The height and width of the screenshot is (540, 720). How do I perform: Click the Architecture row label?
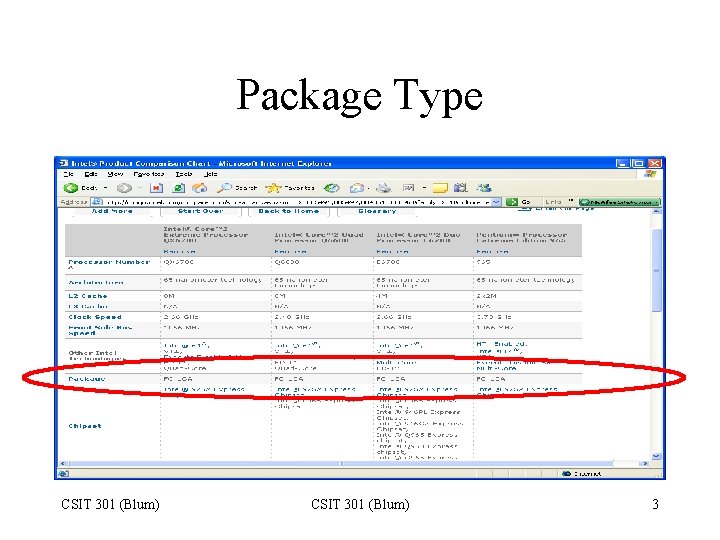click(x=96, y=282)
